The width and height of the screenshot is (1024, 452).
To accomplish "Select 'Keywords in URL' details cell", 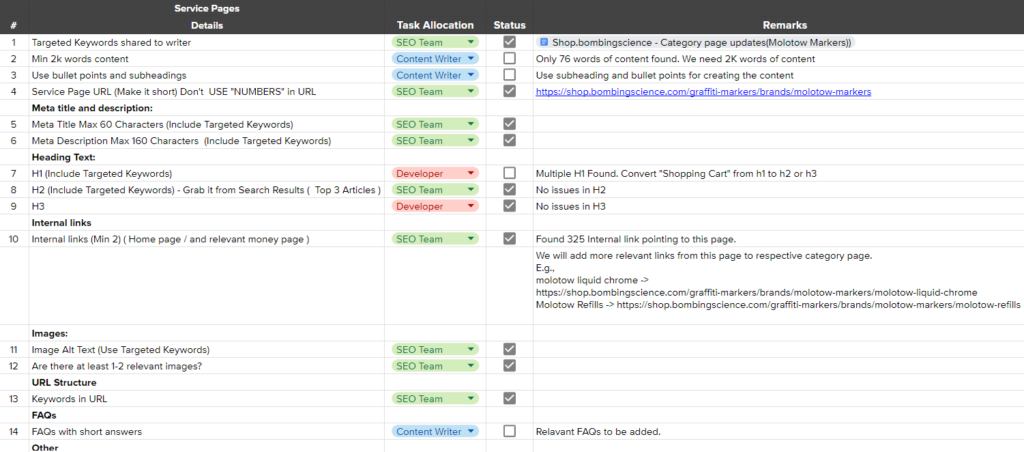I will coord(207,398).
